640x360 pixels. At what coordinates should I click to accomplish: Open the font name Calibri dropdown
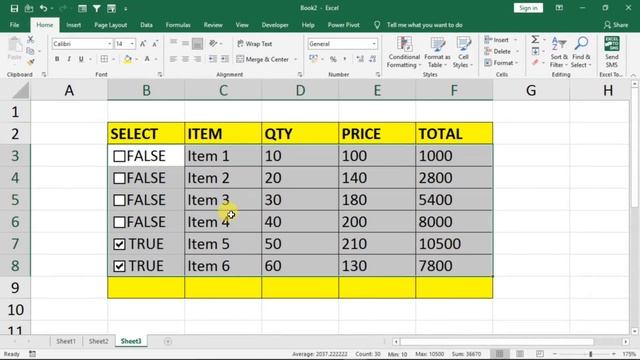pyautogui.click(x=109, y=44)
